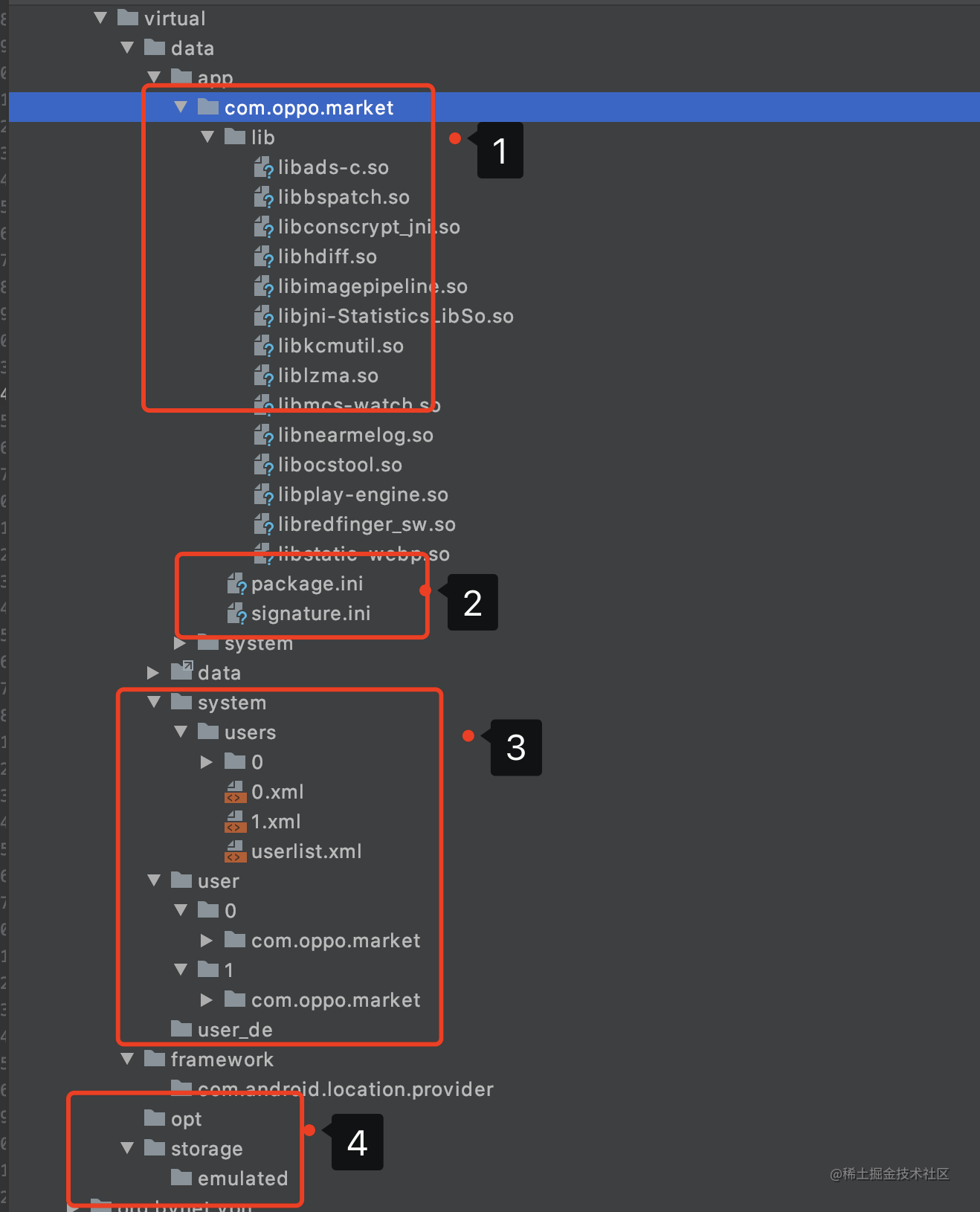Image resolution: width=980 pixels, height=1212 pixels.
Task: Click the libads-c.so file icon
Action: click(x=264, y=168)
